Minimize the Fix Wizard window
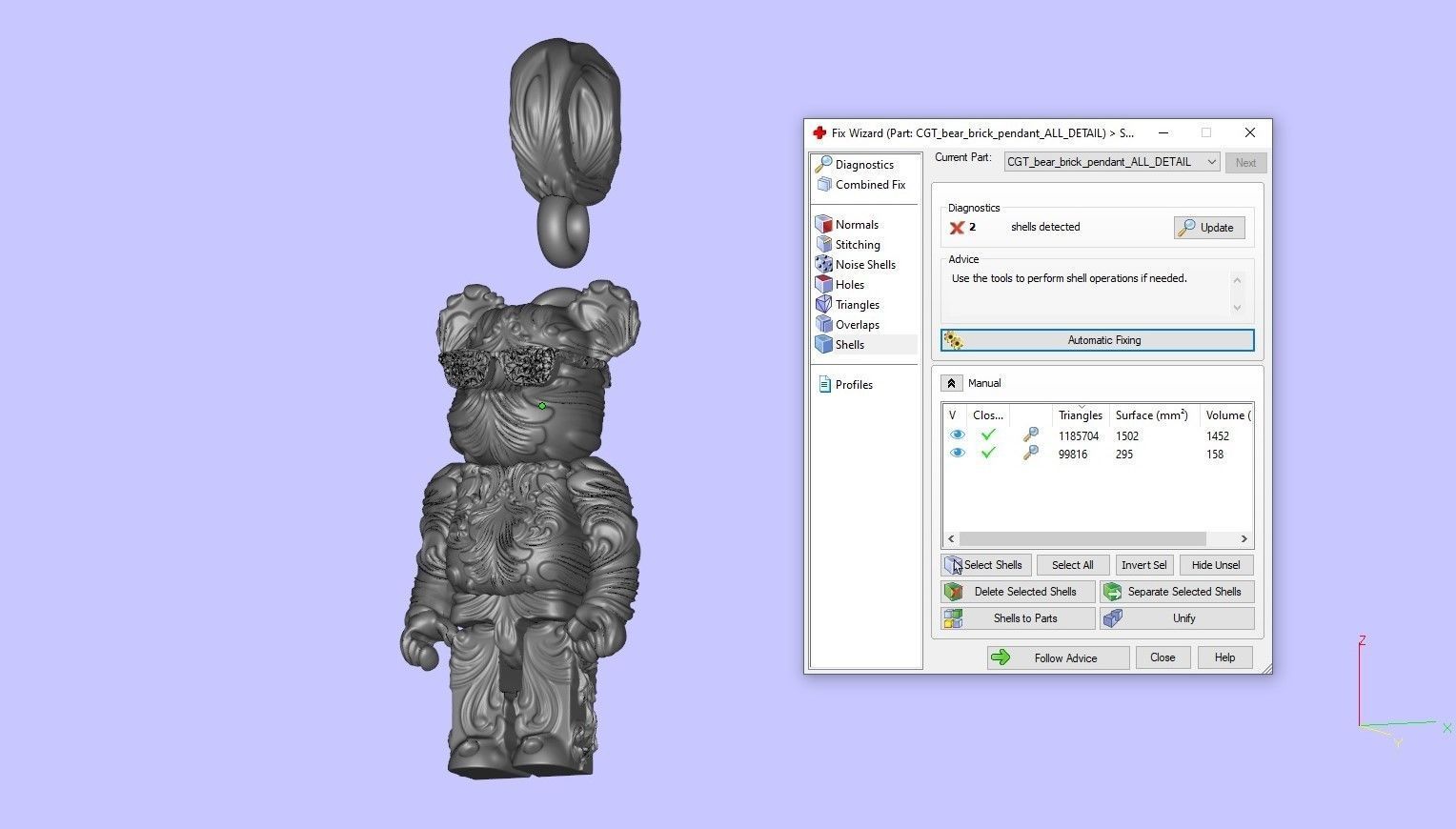The width and height of the screenshot is (1456, 829). pyautogui.click(x=1163, y=132)
